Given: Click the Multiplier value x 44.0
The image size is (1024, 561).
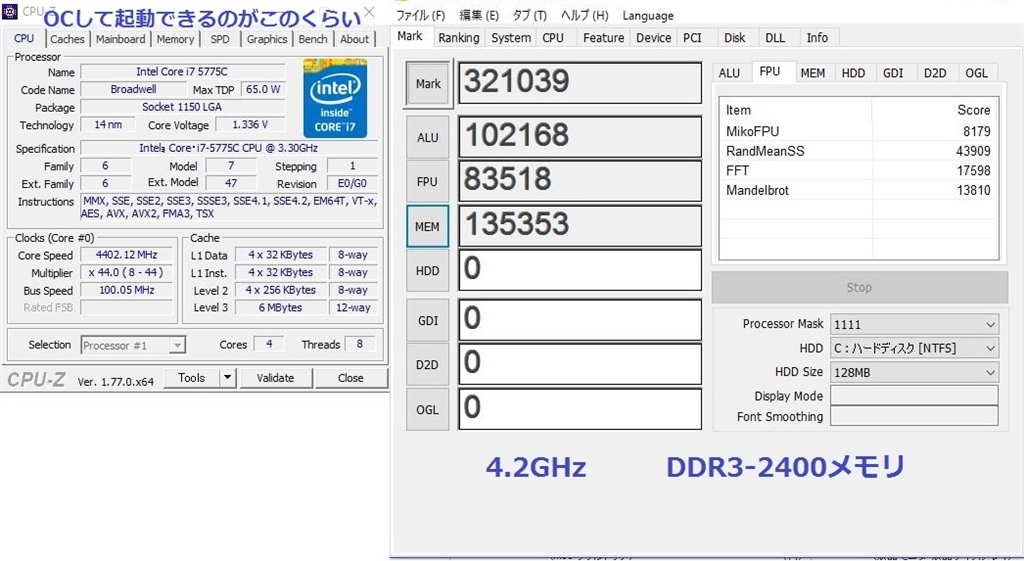Looking at the screenshot, I should coord(127,272).
